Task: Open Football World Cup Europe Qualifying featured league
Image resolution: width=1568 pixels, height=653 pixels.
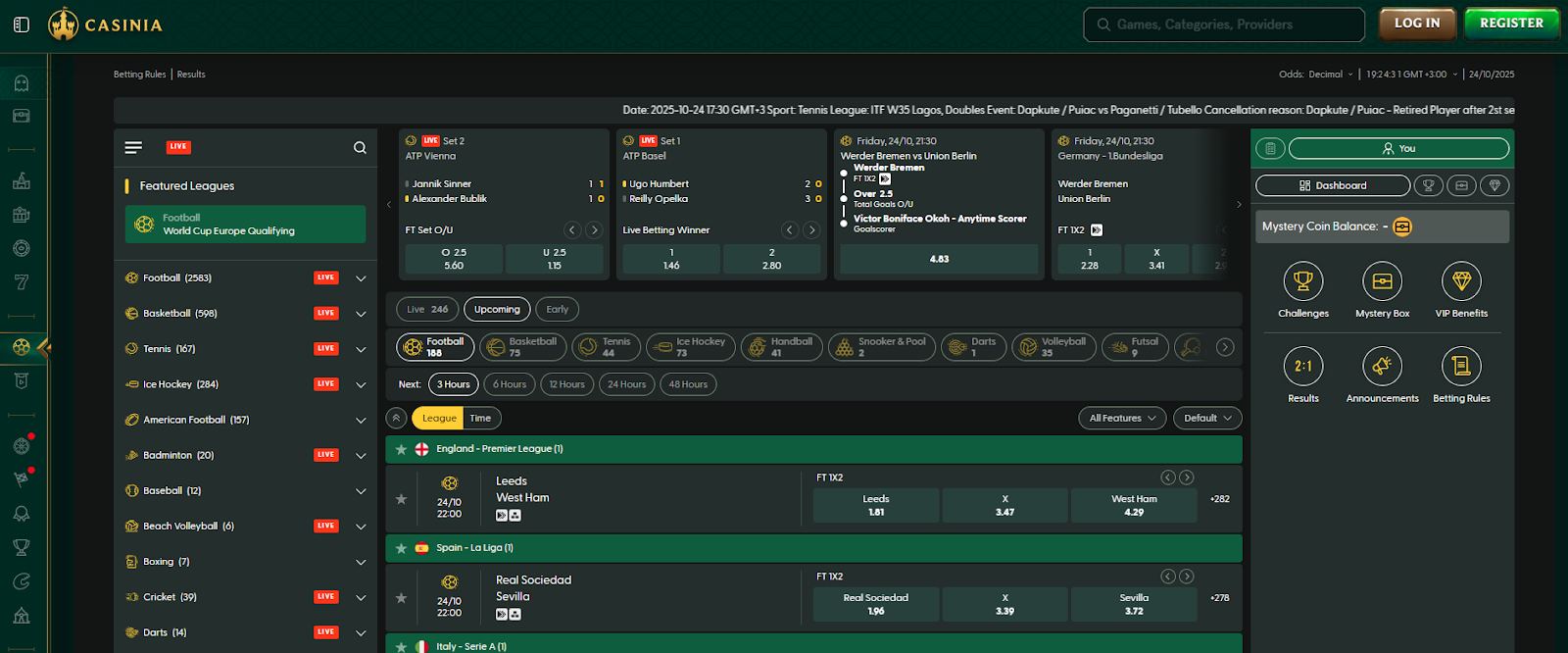Action: (x=246, y=225)
